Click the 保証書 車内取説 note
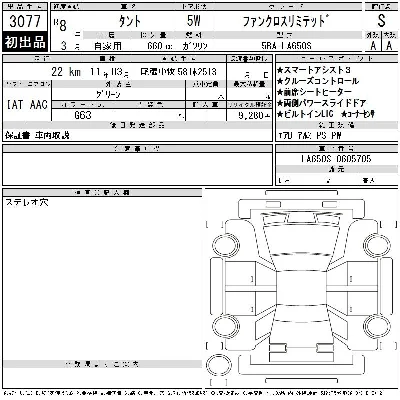The height and width of the screenshot is (400, 400). (x=37, y=135)
